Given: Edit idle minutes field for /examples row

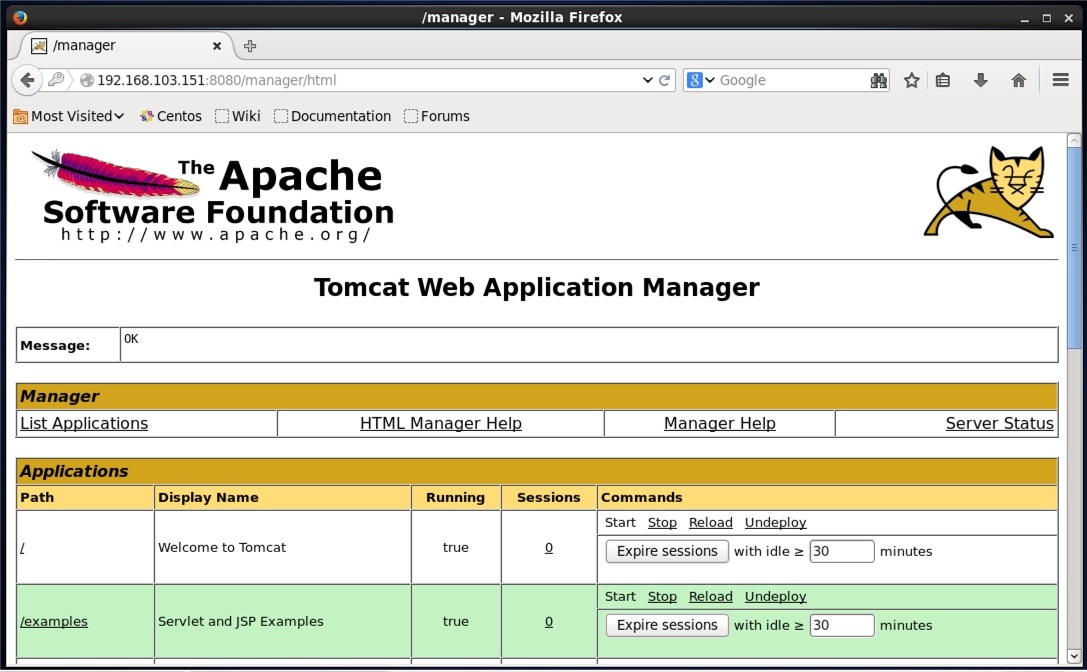Looking at the screenshot, I should (x=842, y=625).
